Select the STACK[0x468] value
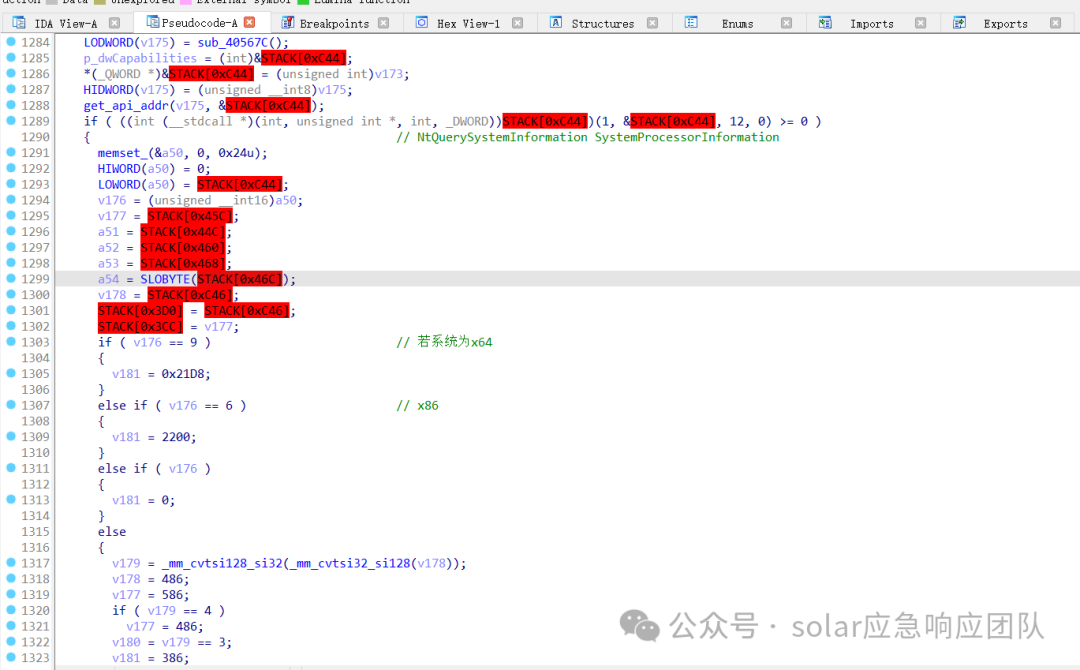The width and height of the screenshot is (1080, 670). point(183,264)
